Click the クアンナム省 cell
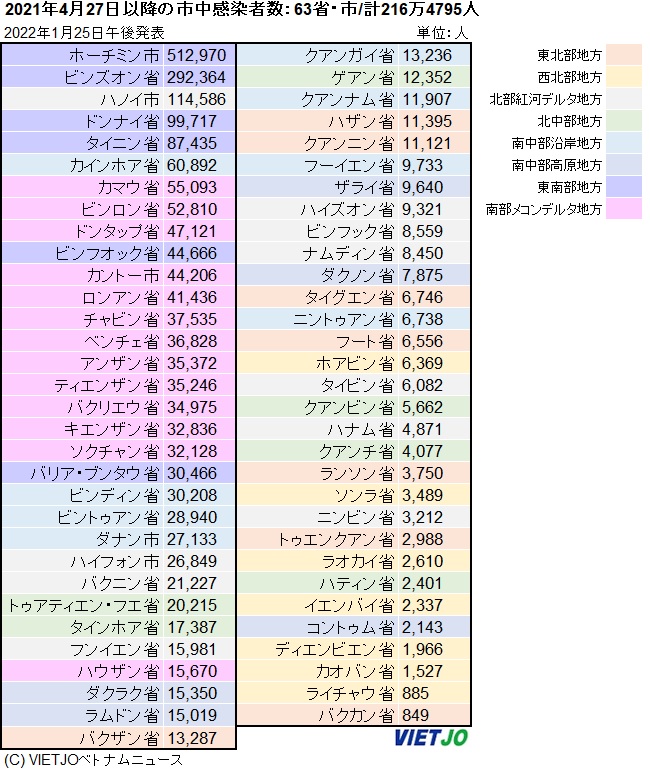 (x=318, y=99)
